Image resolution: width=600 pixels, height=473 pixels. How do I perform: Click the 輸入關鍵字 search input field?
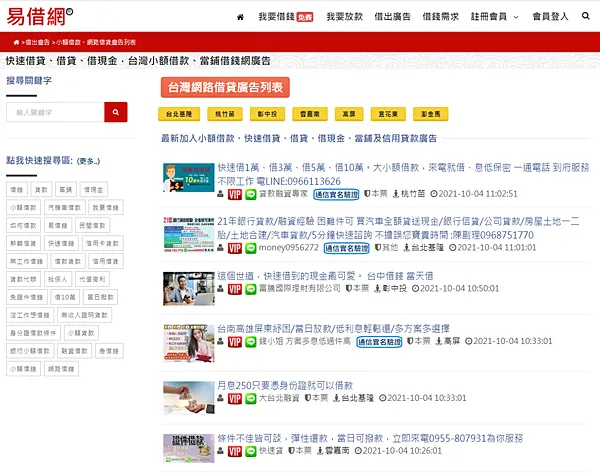pos(55,112)
